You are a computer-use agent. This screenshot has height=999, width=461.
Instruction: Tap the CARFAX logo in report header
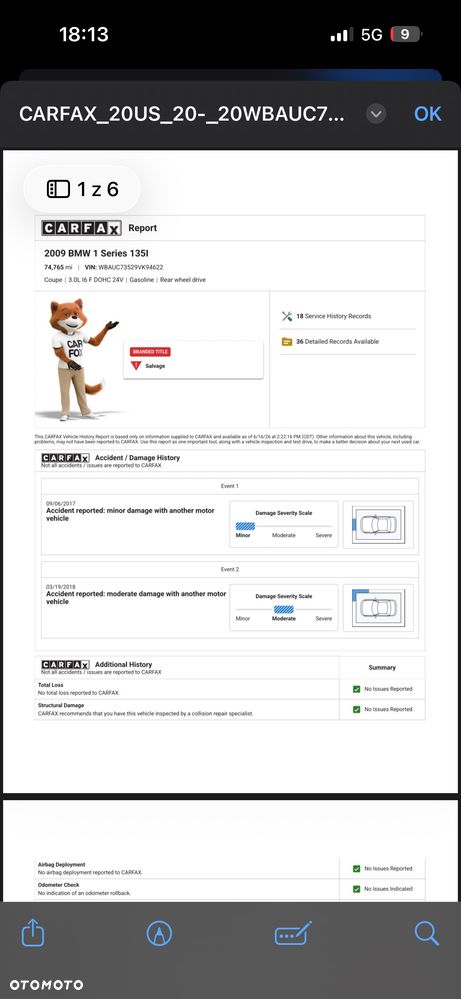[x=81, y=228]
